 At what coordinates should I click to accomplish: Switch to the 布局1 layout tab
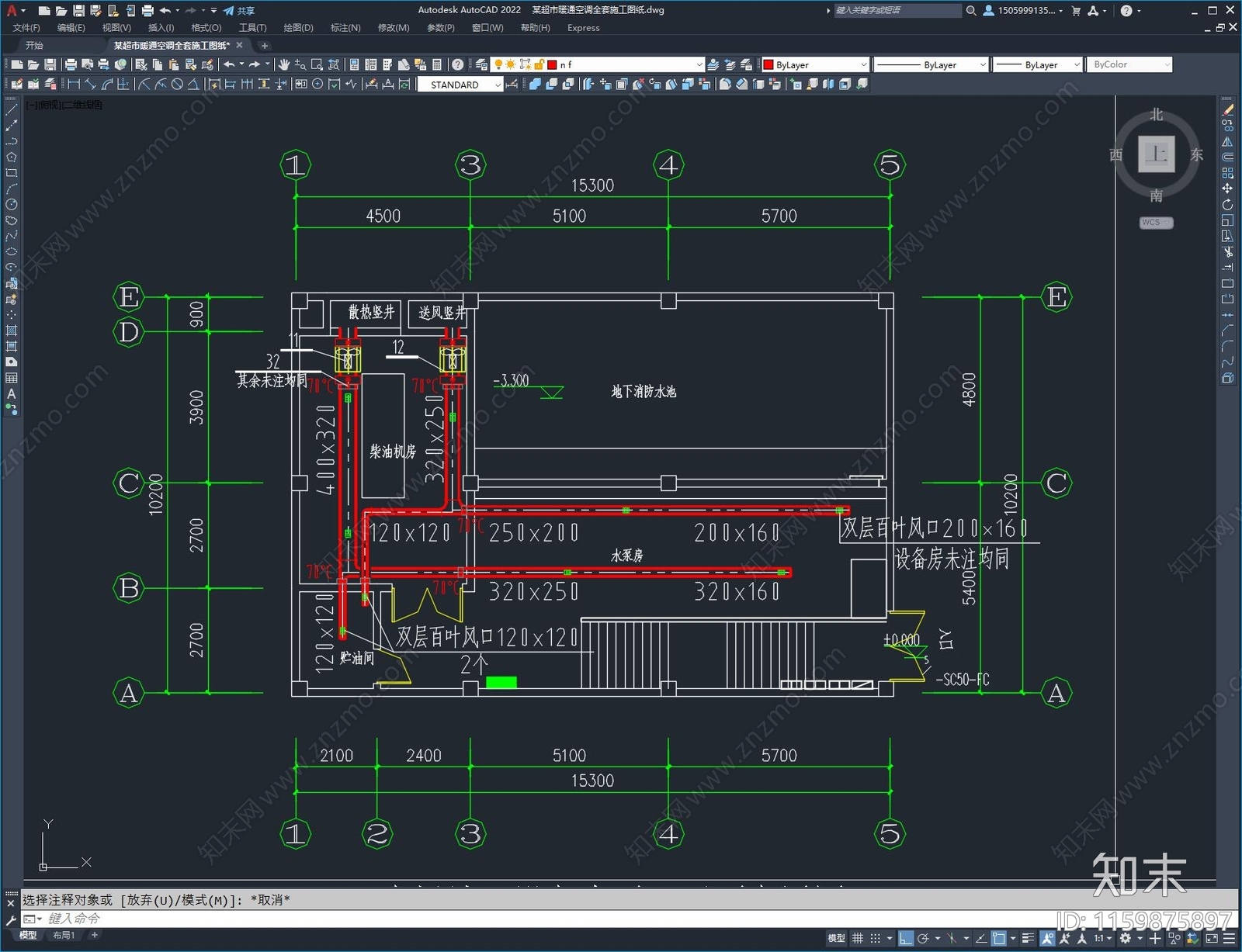click(x=64, y=936)
